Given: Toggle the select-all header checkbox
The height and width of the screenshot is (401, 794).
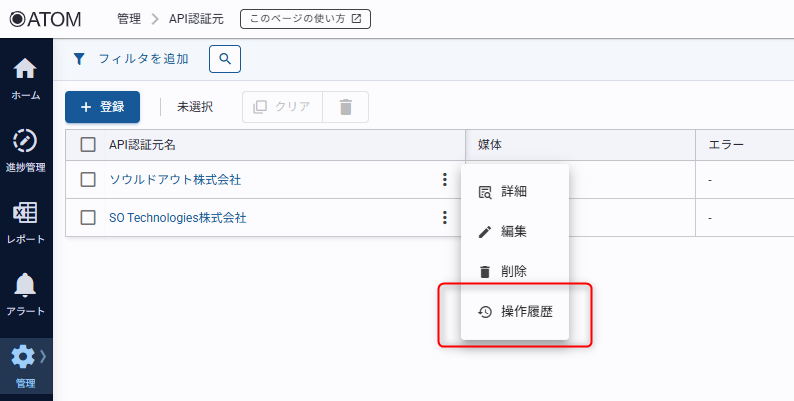Looking at the screenshot, I should click(88, 145).
